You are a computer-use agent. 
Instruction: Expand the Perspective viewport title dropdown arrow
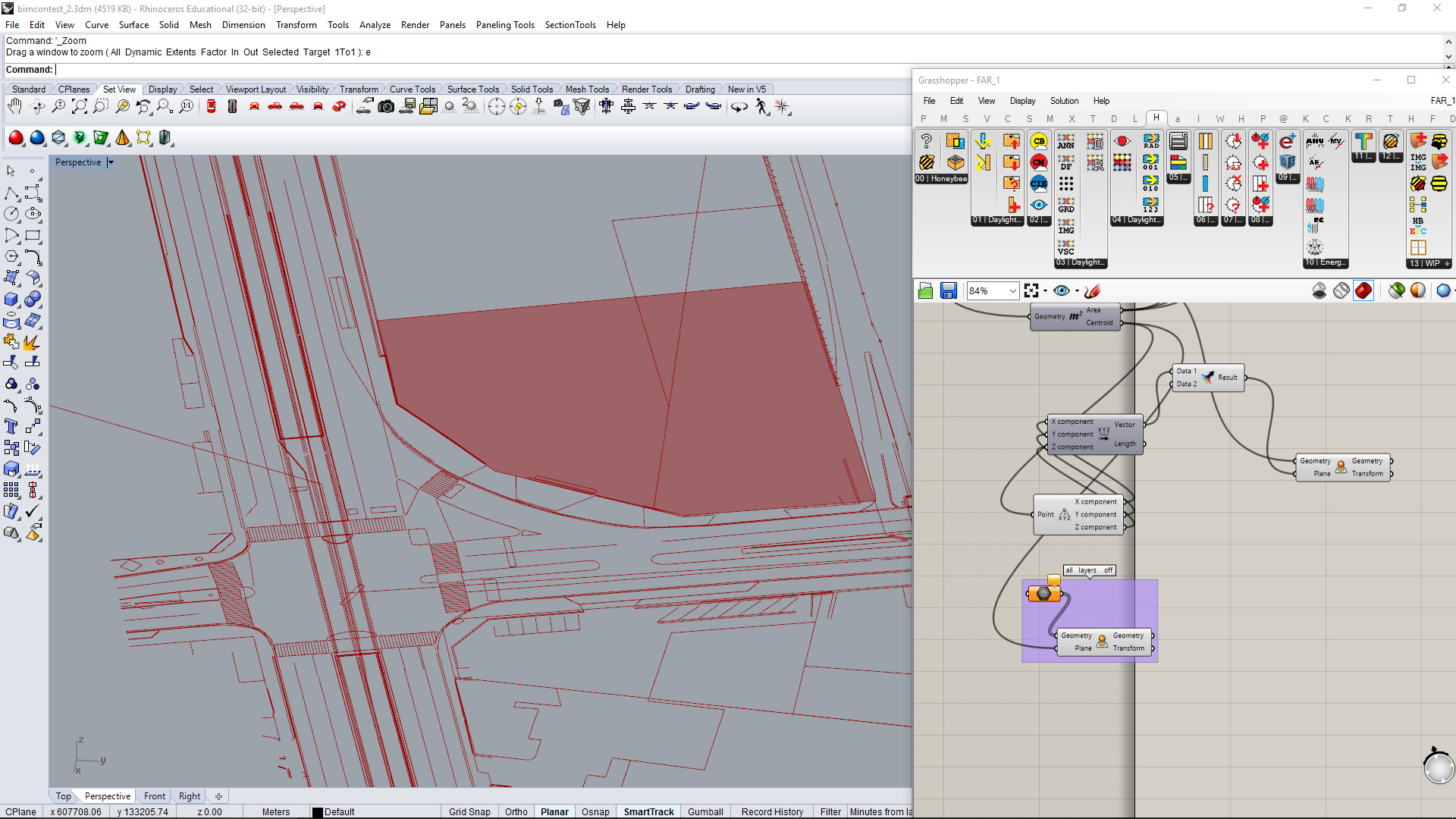click(111, 162)
